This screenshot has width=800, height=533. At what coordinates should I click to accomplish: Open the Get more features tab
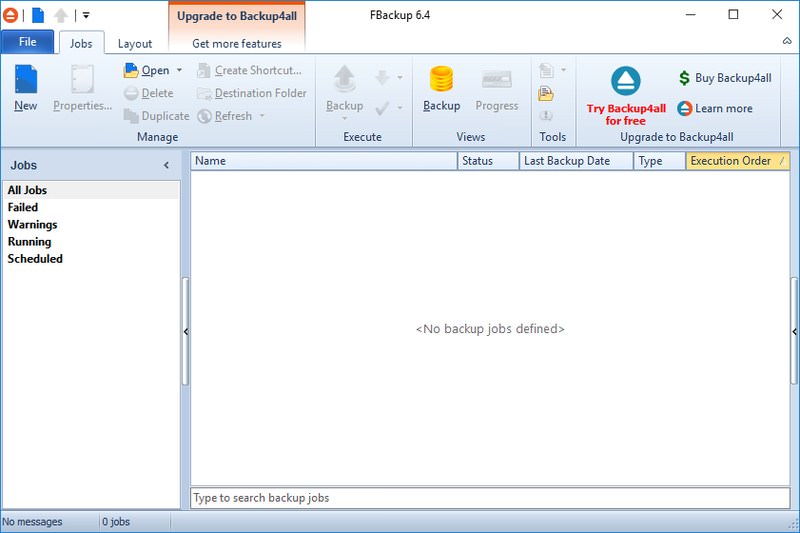click(x=237, y=43)
